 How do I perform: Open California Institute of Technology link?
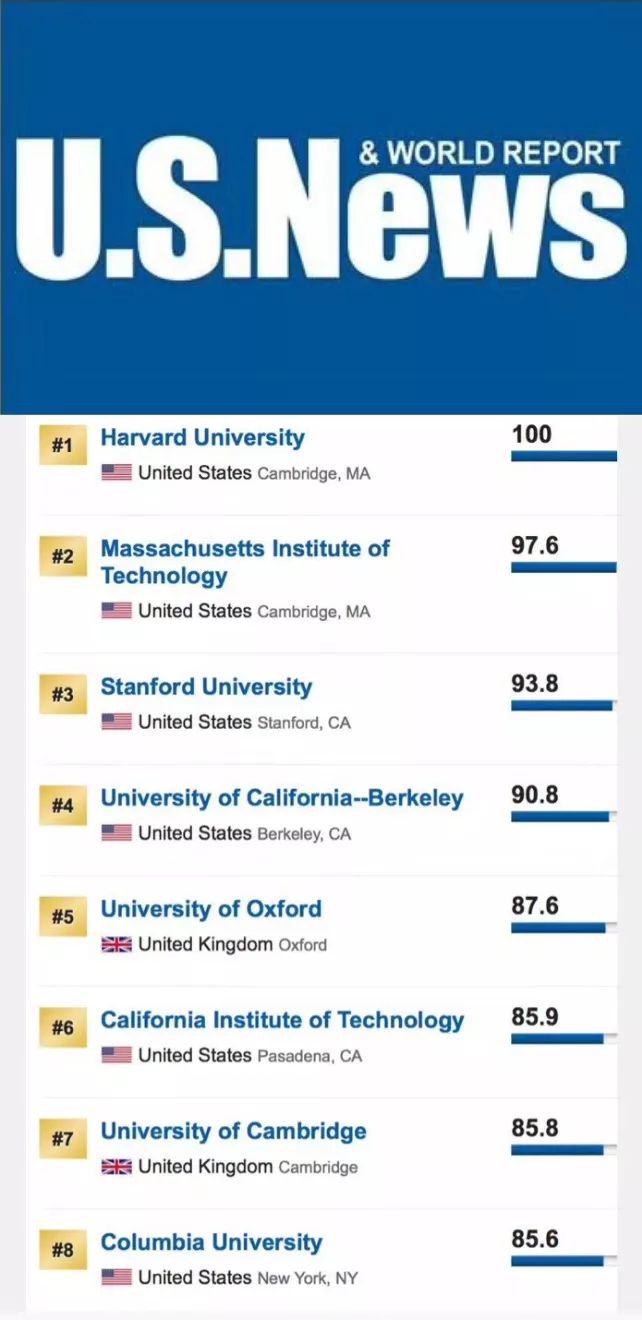(282, 1020)
